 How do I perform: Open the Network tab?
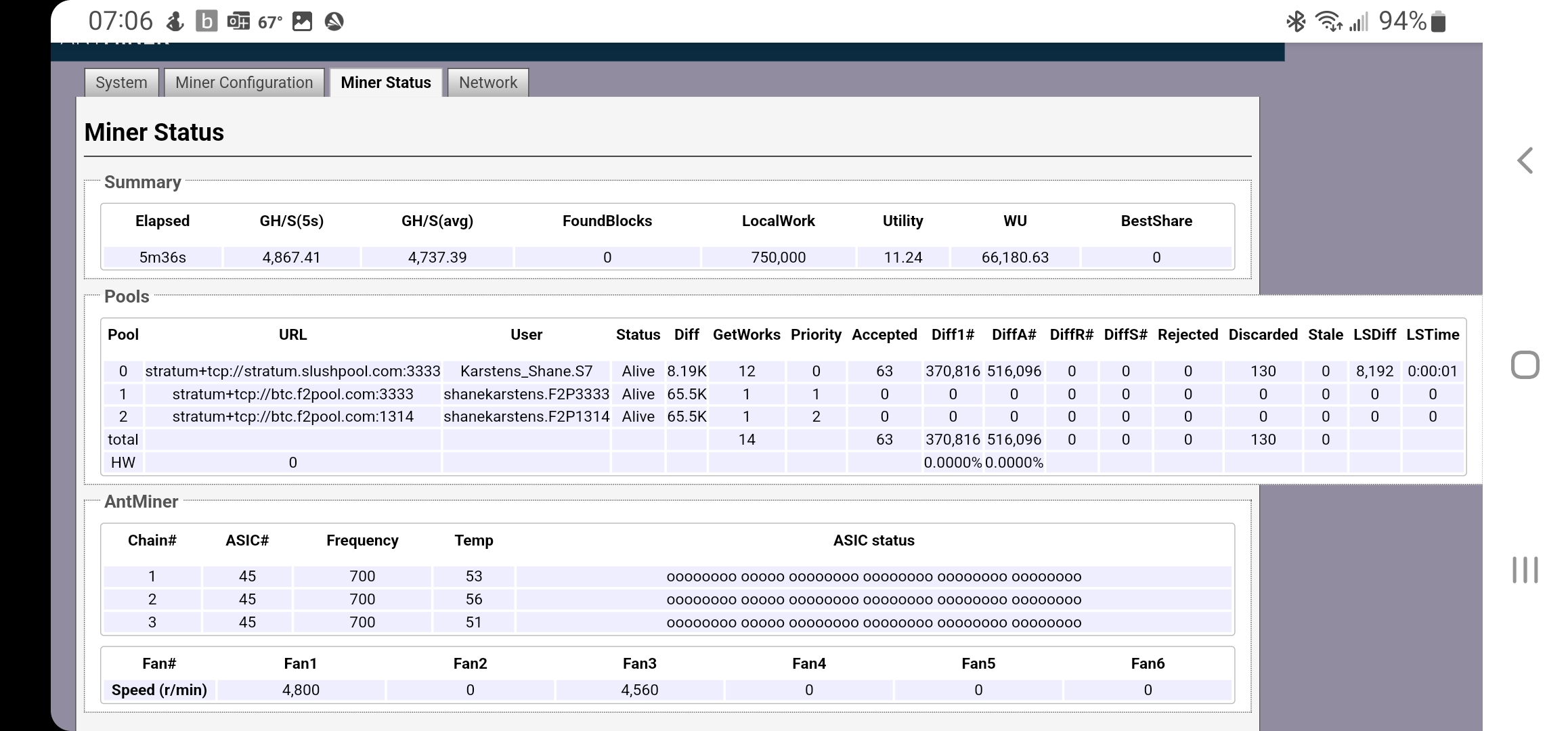[487, 83]
